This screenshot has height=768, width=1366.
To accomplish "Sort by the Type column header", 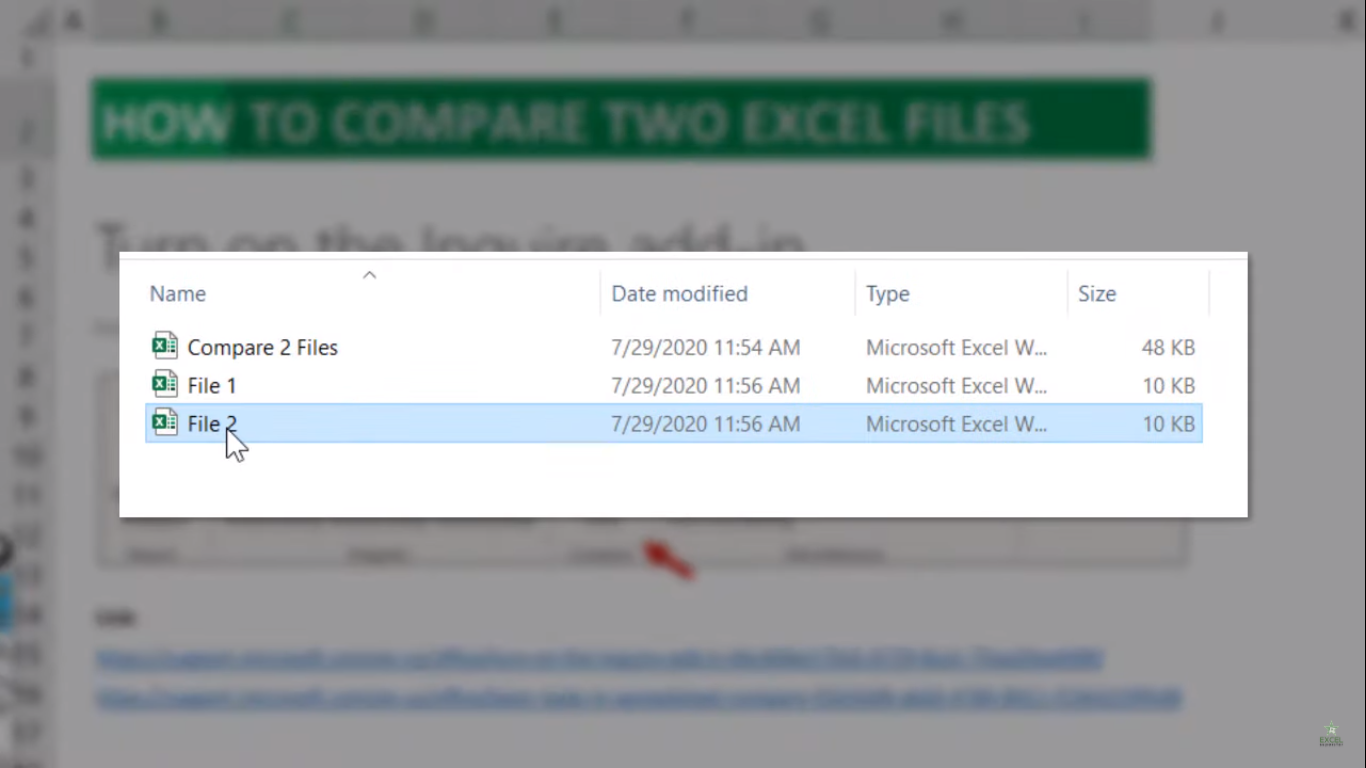I will coord(887,294).
